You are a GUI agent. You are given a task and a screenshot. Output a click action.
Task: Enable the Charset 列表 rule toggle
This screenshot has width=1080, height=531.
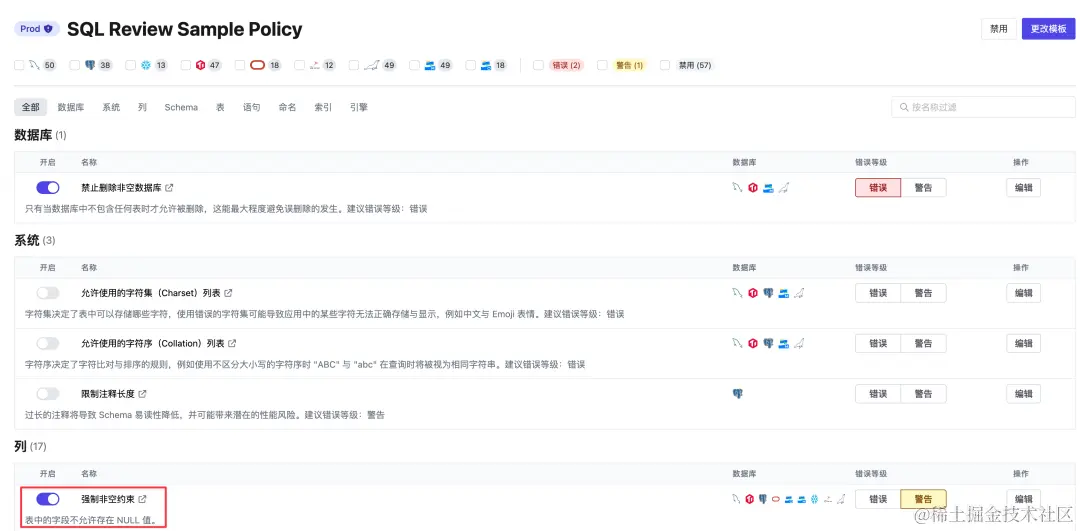coord(48,293)
